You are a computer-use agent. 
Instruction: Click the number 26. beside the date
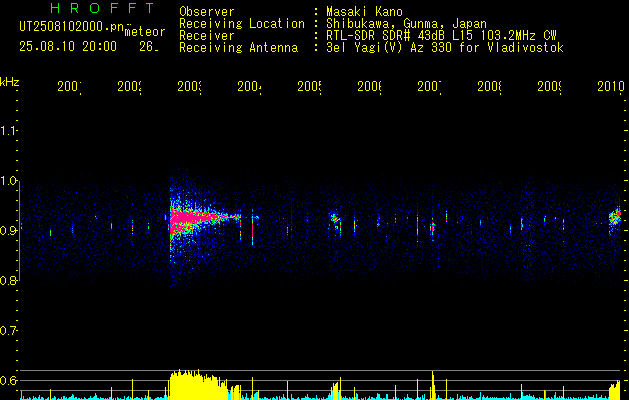[148, 47]
